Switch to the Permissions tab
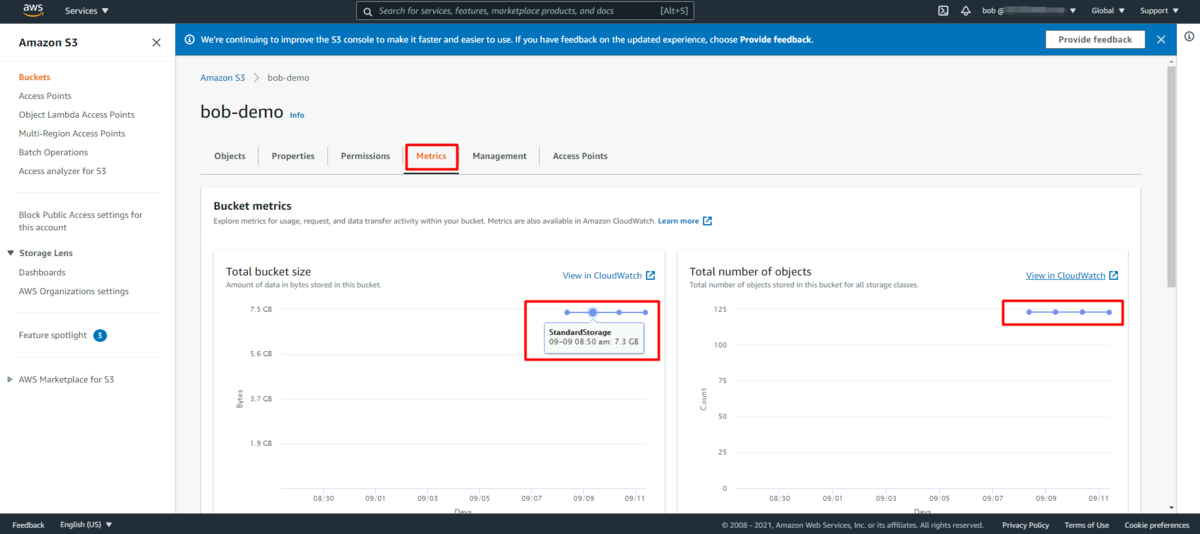 [x=365, y=156]
